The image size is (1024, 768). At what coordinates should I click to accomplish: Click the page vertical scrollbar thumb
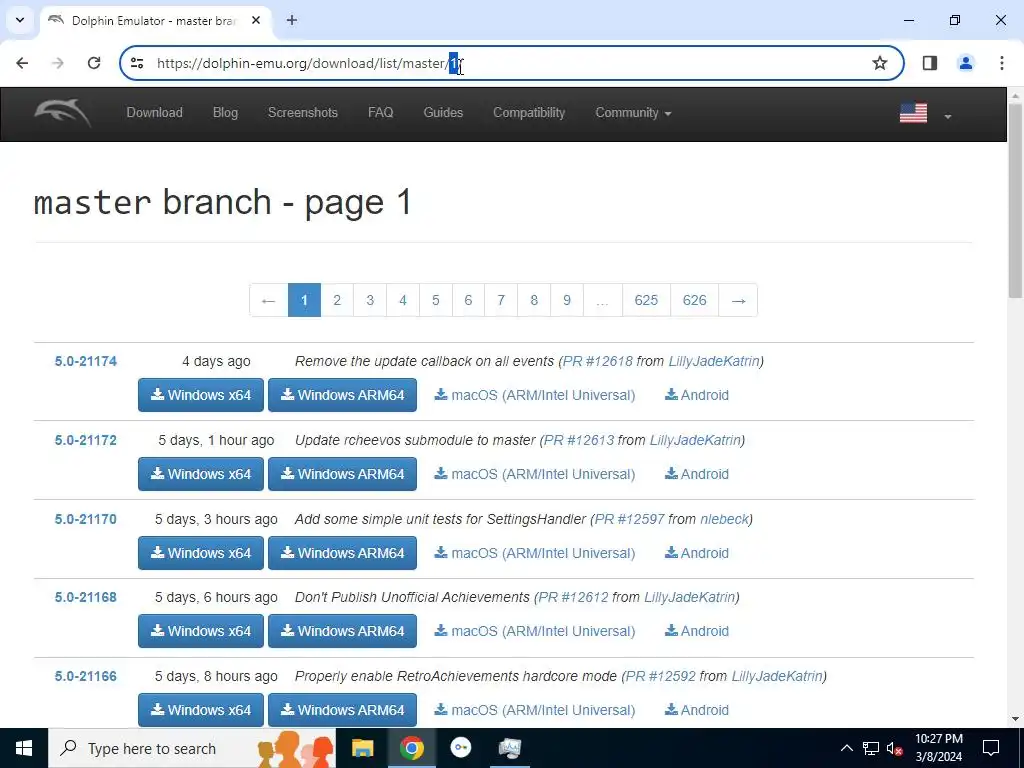pos(1016,199)
